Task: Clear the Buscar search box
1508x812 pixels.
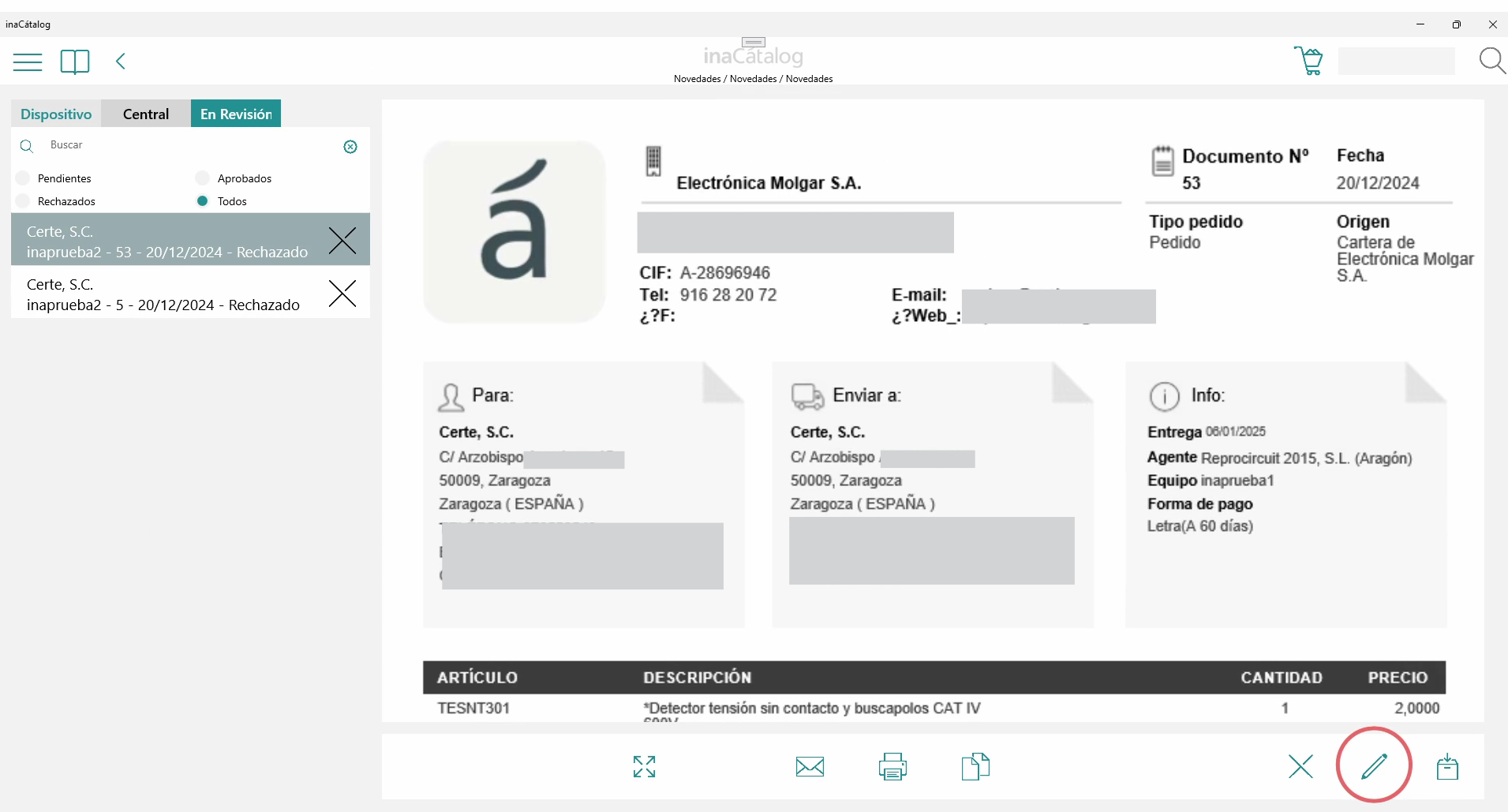Action: point(350,147)
